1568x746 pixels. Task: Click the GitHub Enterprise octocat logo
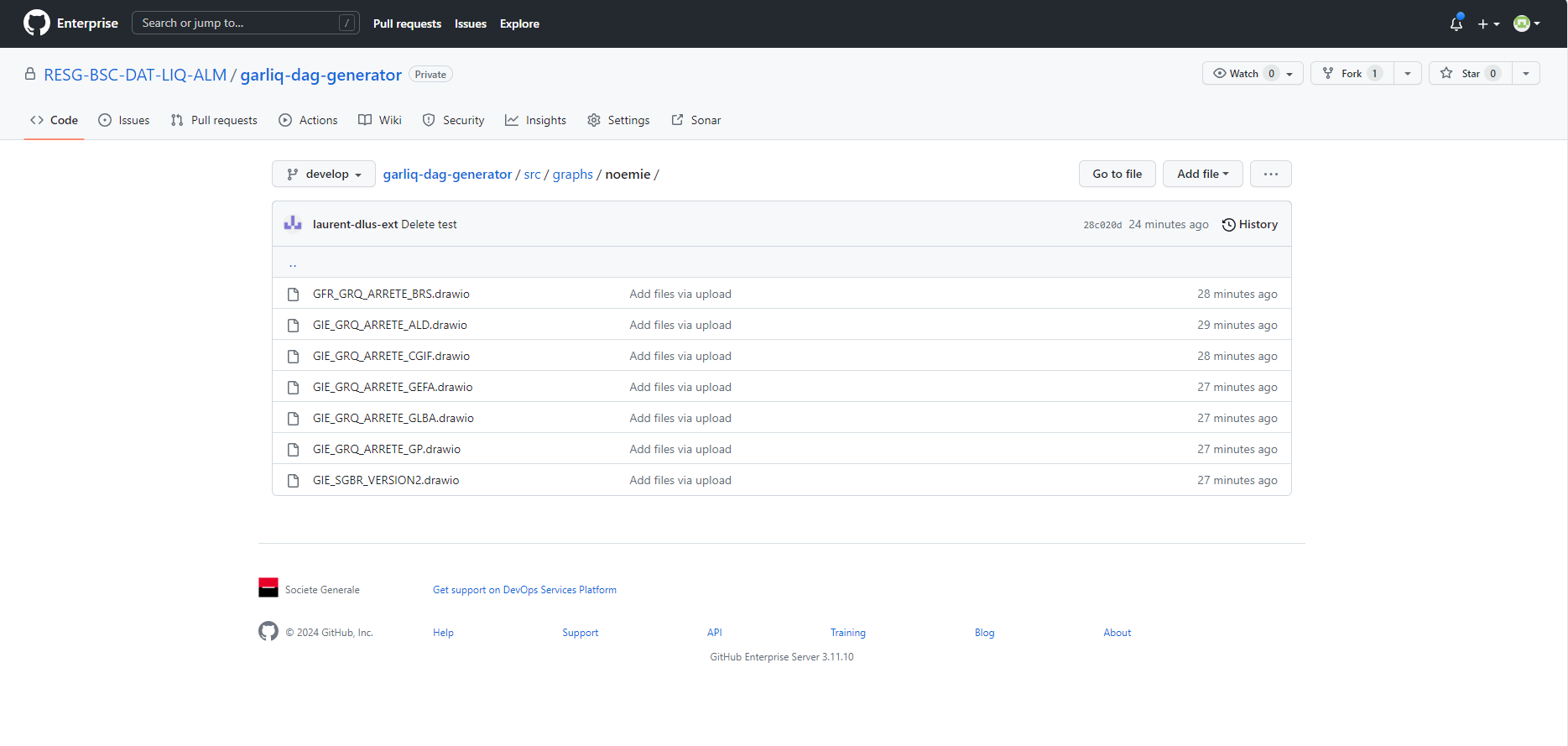click(37, 23)
